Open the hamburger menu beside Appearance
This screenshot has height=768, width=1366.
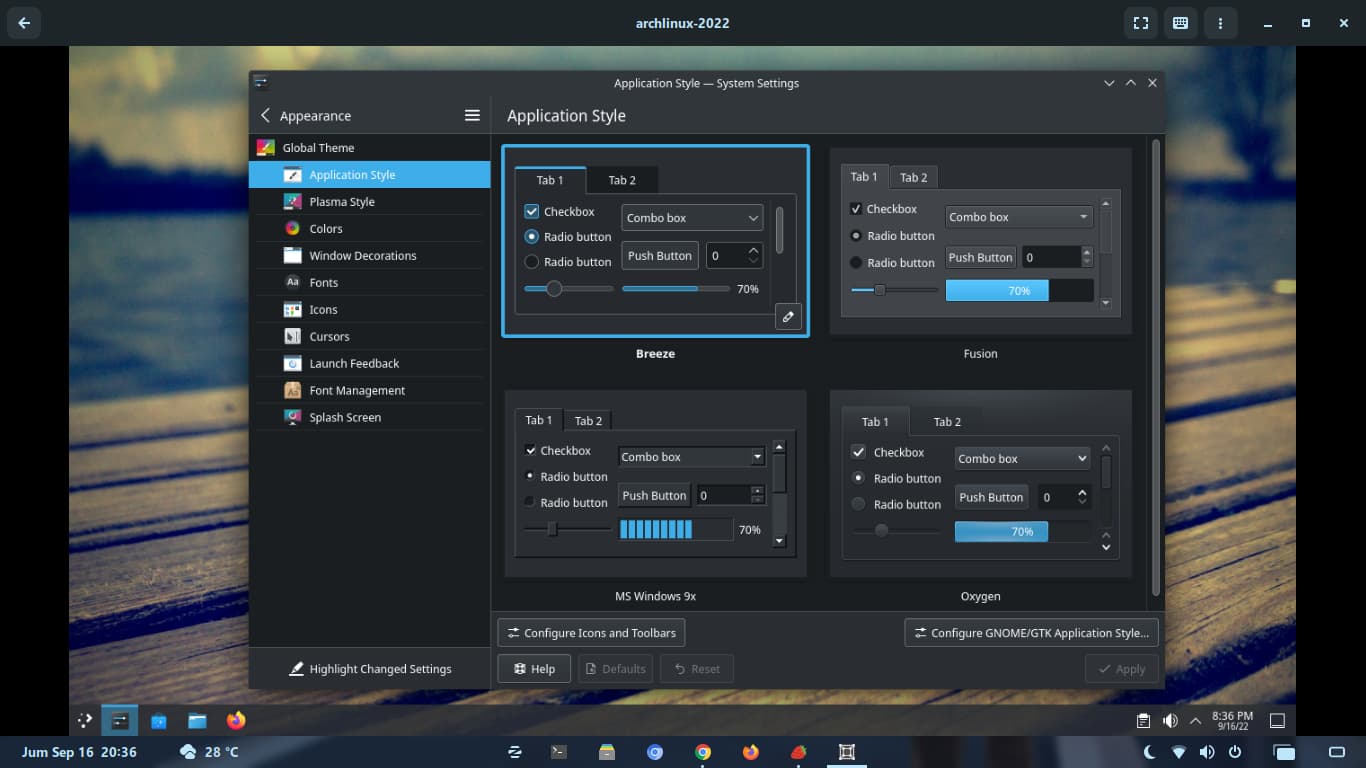click(x=472, y=116)
